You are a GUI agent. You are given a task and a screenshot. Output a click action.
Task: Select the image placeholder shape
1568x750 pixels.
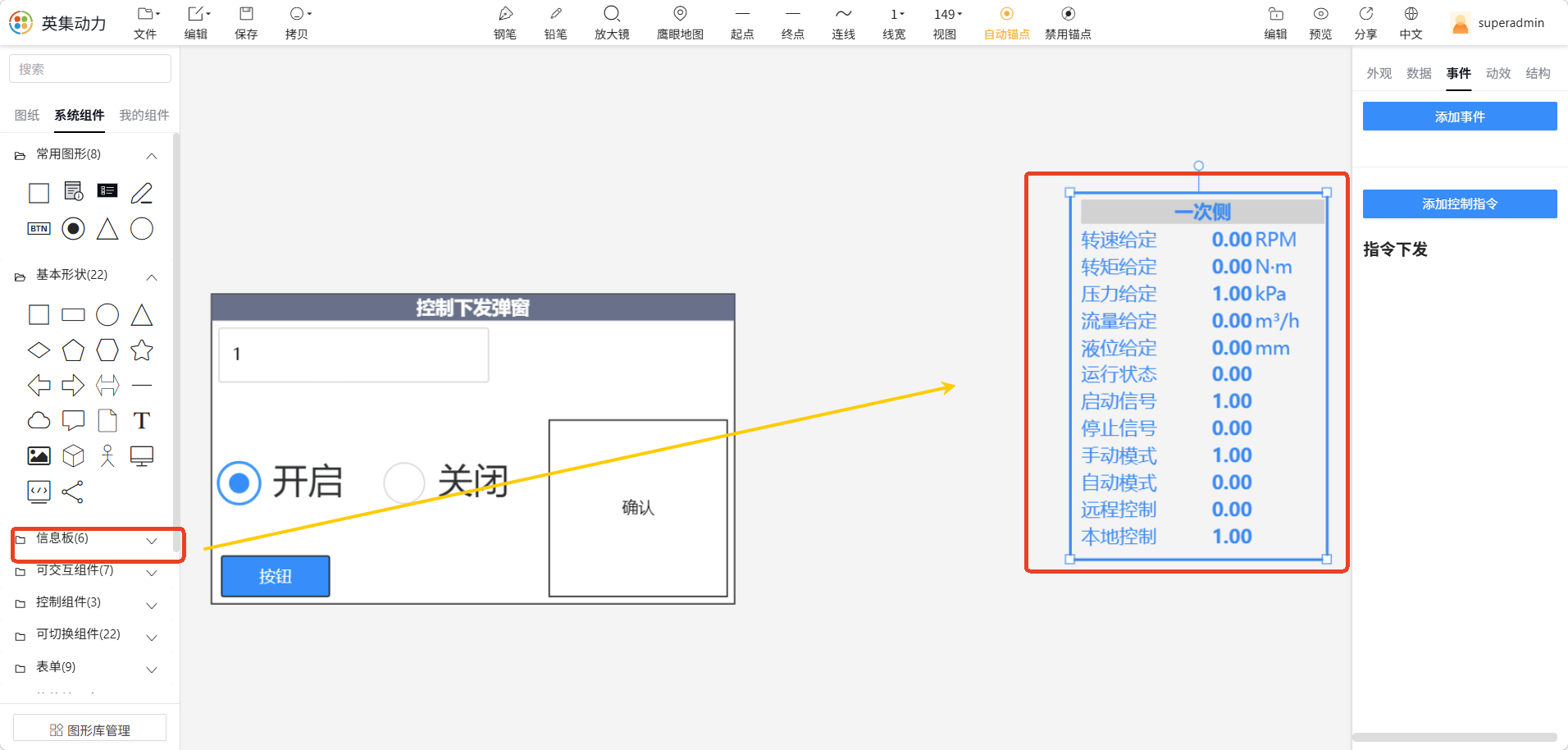39,455
